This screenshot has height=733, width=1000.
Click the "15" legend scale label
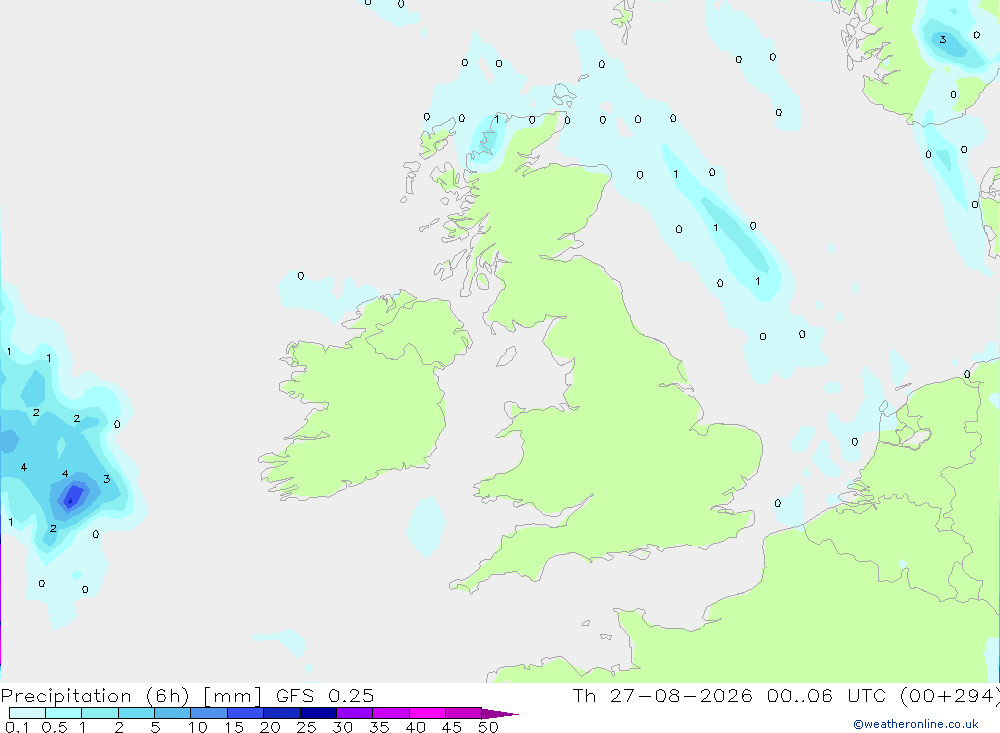tap(234, 727)
